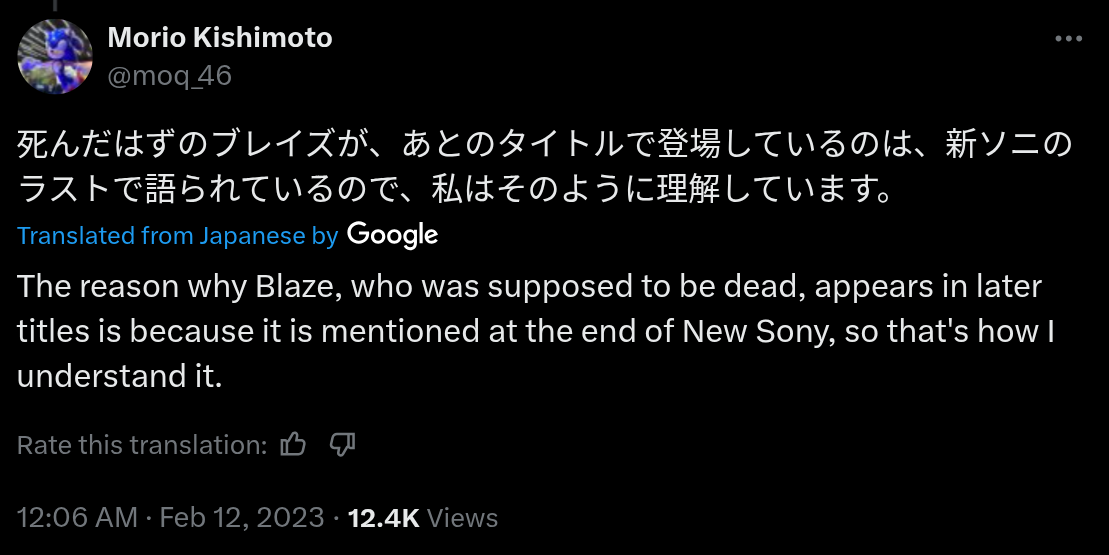
Task: Like the translation with thumbs up
Action: tap(293, 445)
